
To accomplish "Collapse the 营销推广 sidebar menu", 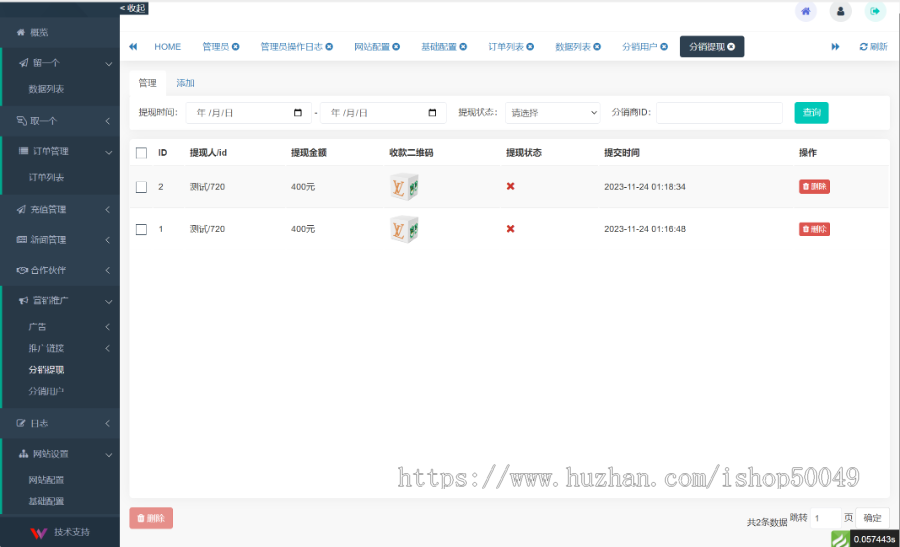I will (60, 301).
